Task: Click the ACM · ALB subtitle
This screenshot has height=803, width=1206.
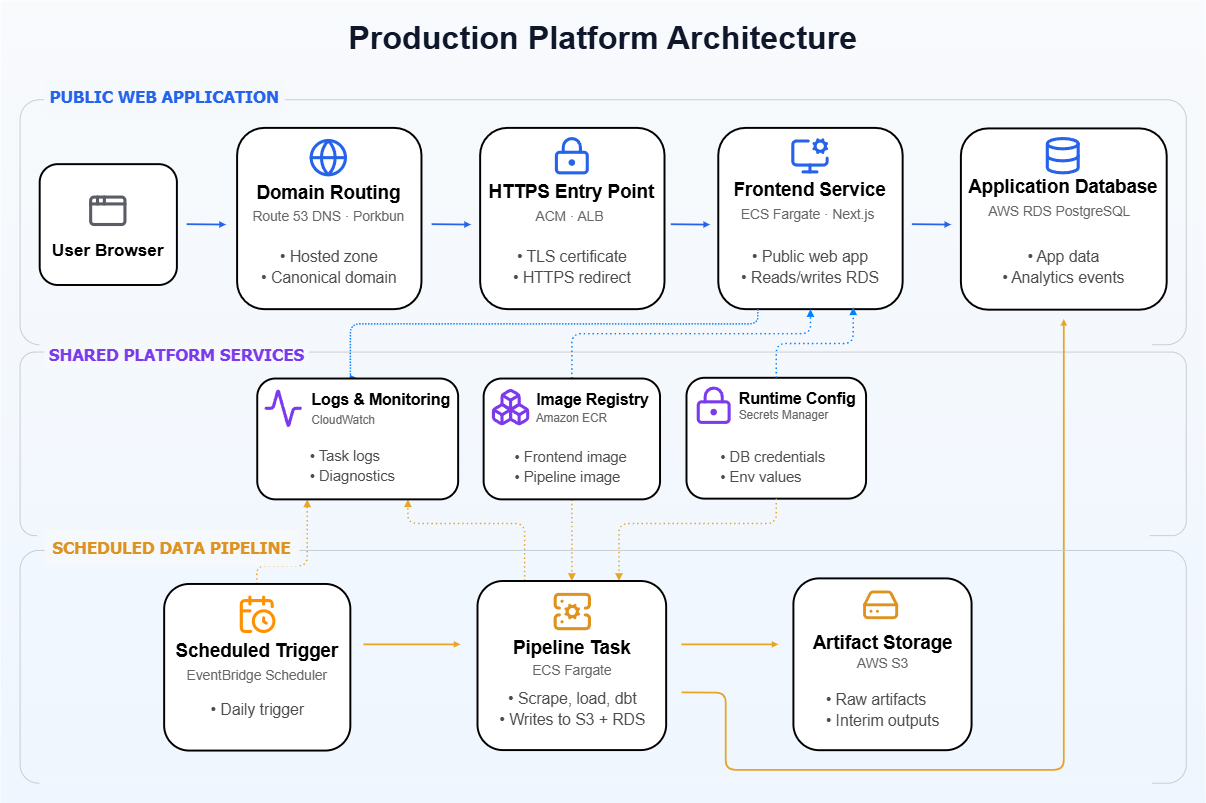Action: 570,216
